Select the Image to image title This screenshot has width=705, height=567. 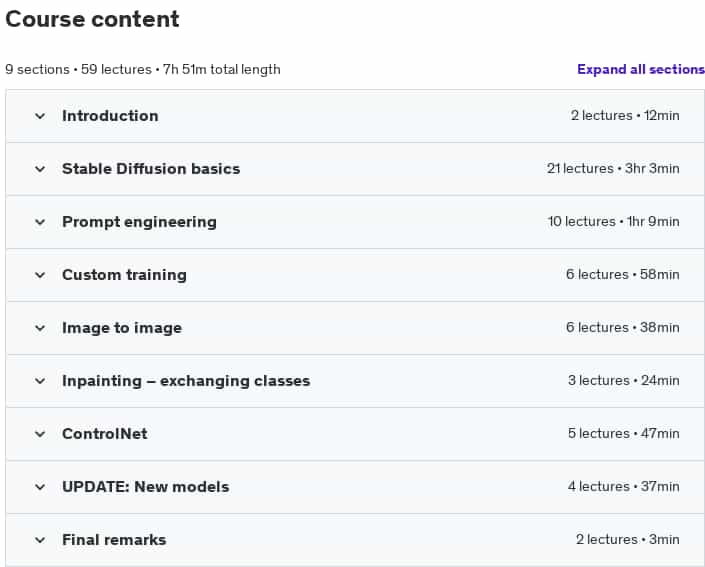[x=122, y=328]
